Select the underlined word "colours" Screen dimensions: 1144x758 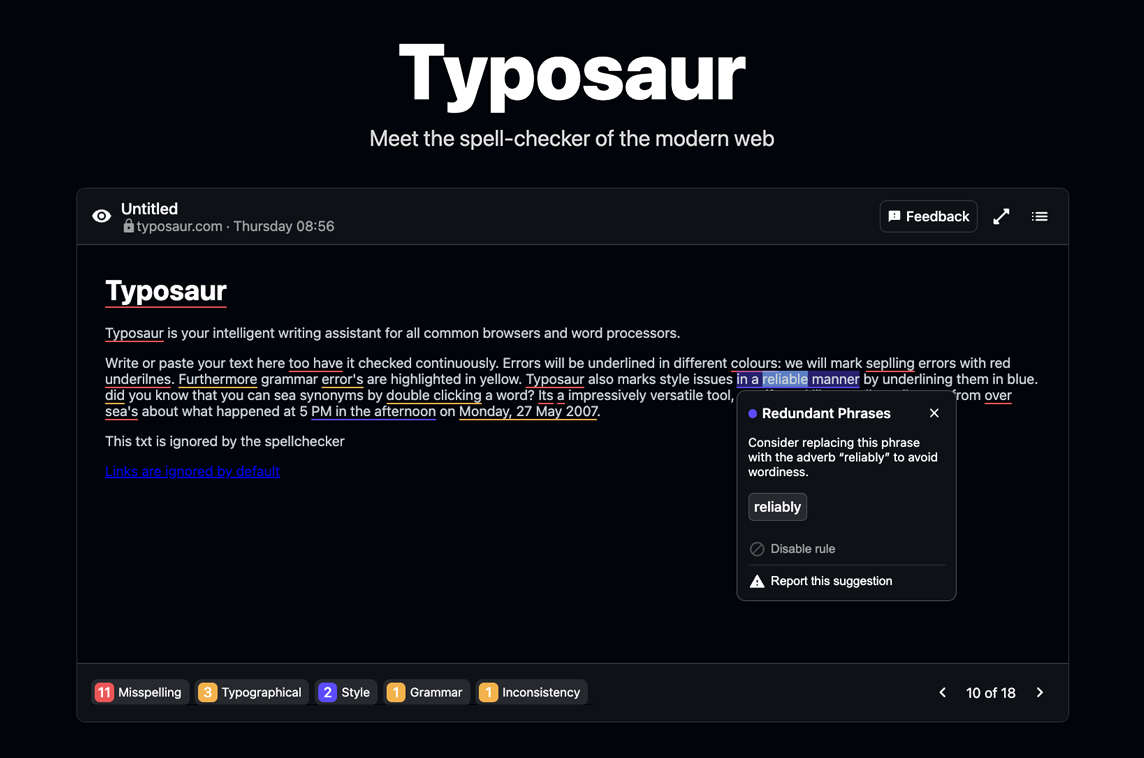754,363
